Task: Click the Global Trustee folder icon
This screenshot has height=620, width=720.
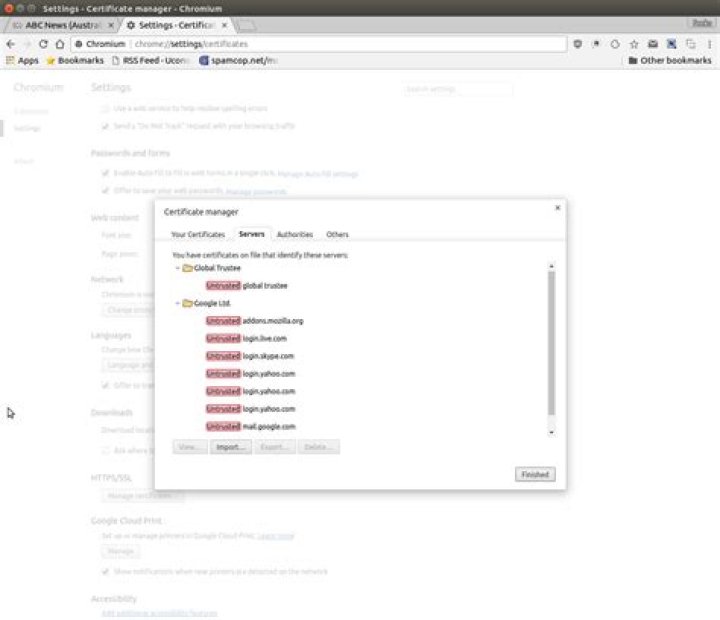Action: click(x=187, y=268)
